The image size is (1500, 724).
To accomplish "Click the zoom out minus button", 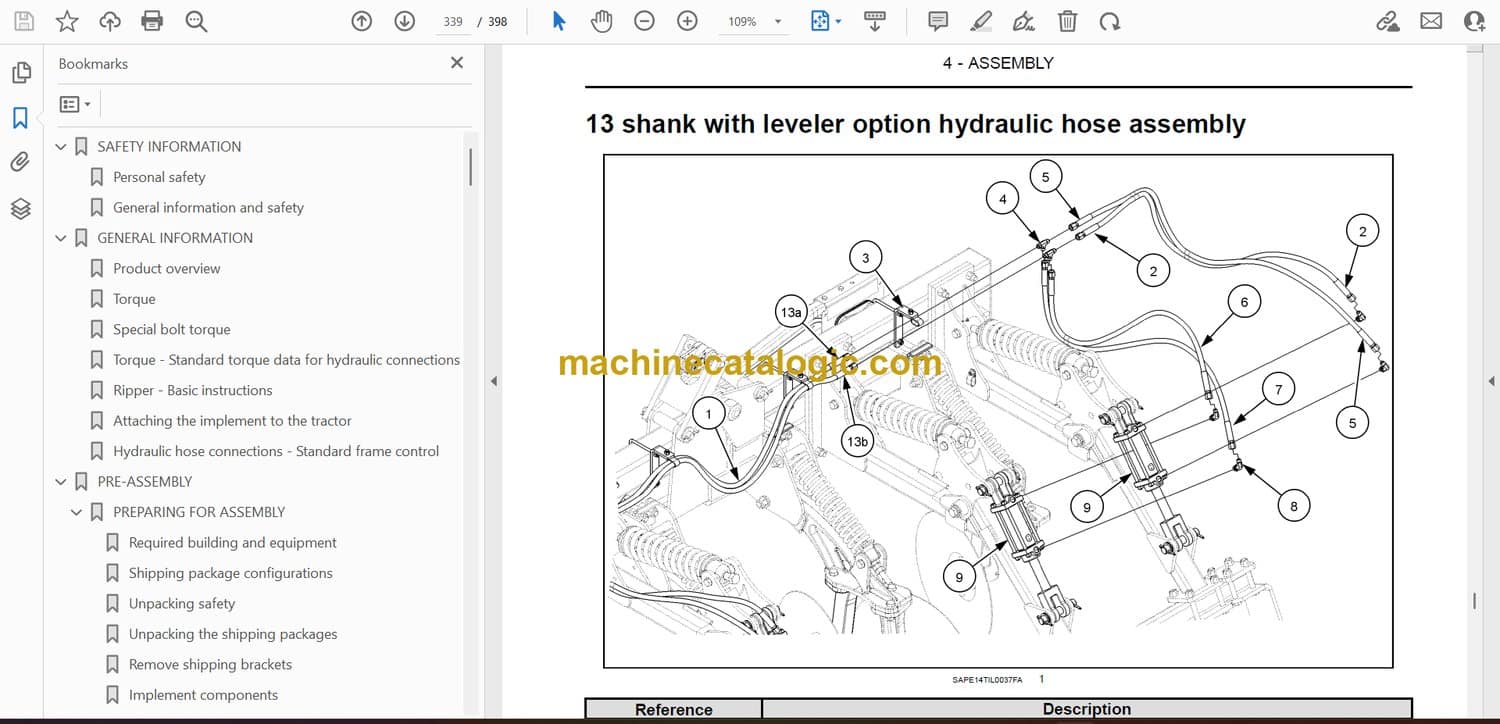I will click(644, 21).
